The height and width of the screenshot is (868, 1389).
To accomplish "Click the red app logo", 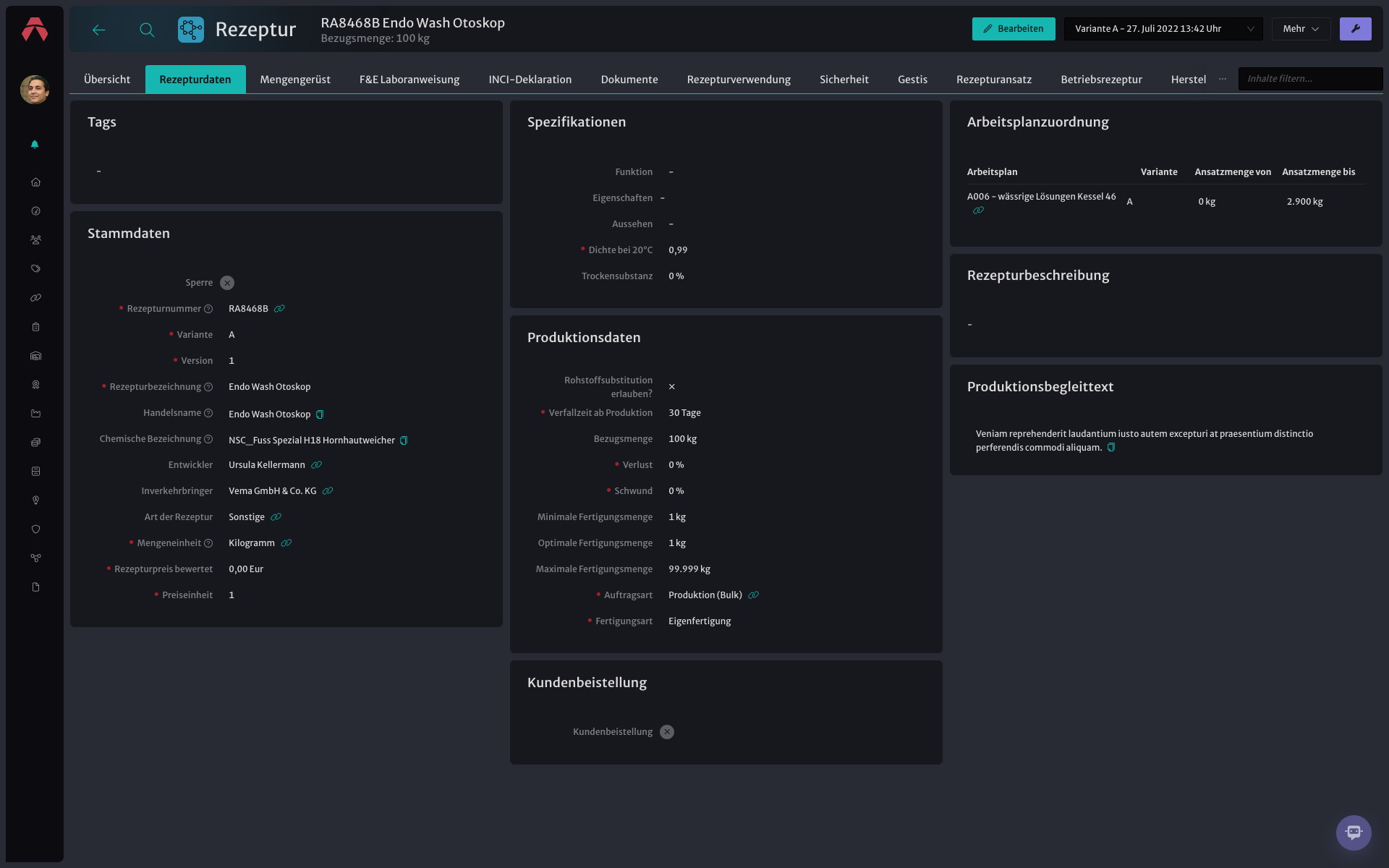I will 35,30.
